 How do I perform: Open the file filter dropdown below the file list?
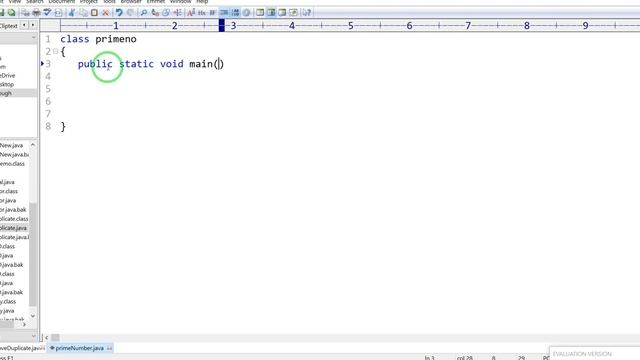[33, 336]
